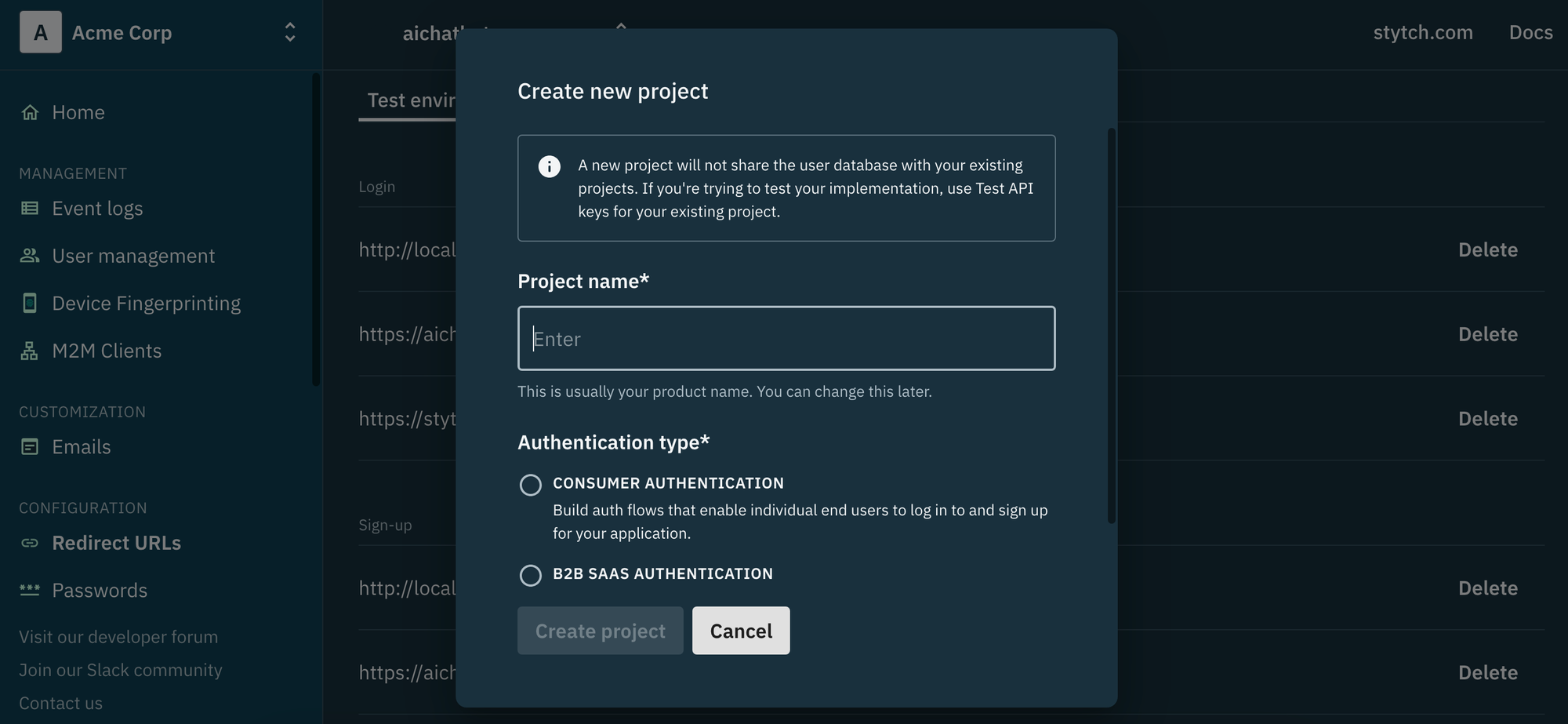
Task: Click the Home icon in the sidebar
Action: [30, 112]
